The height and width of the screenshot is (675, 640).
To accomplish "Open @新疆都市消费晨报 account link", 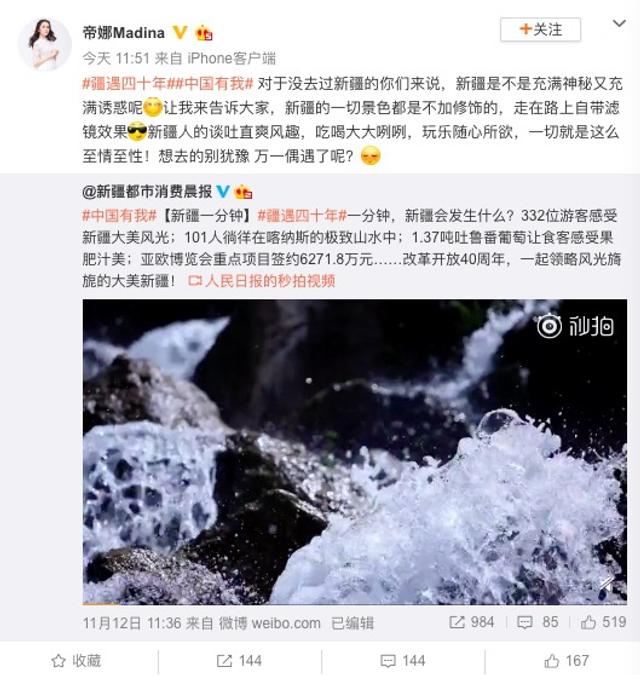I will click(147, 192).
